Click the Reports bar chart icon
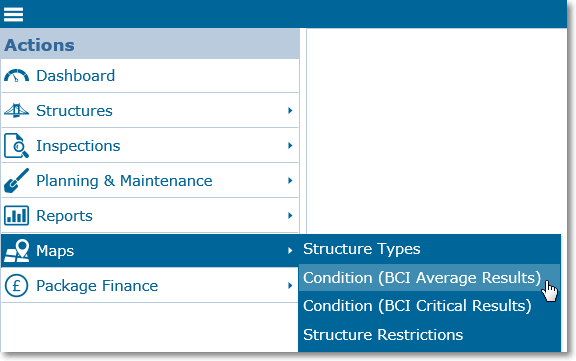 [x=17, y=215]
